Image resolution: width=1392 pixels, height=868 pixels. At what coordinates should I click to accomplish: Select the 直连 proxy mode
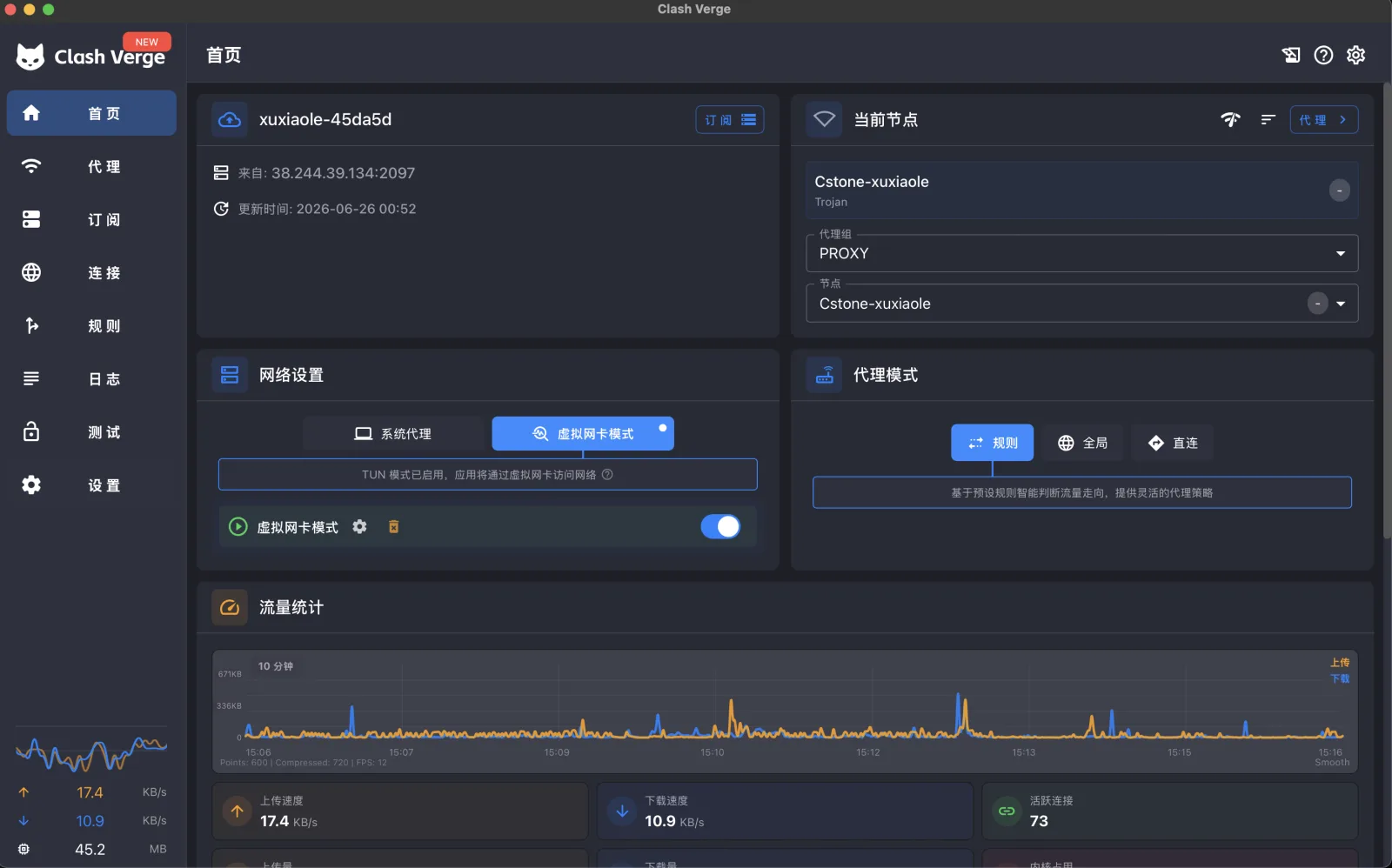(1173, 443)
